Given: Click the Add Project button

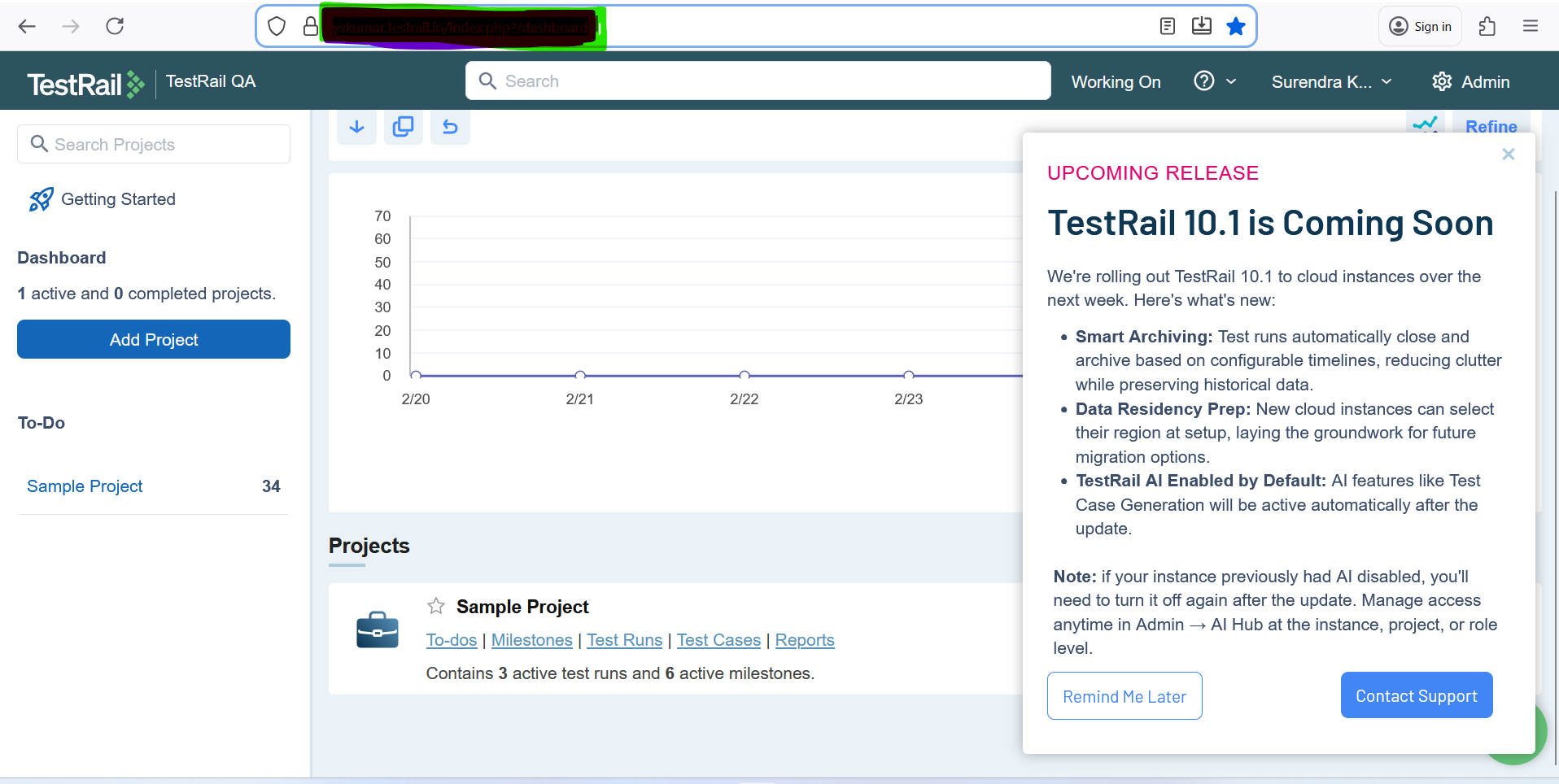Looking at the screenshot, I should (154, 339).
